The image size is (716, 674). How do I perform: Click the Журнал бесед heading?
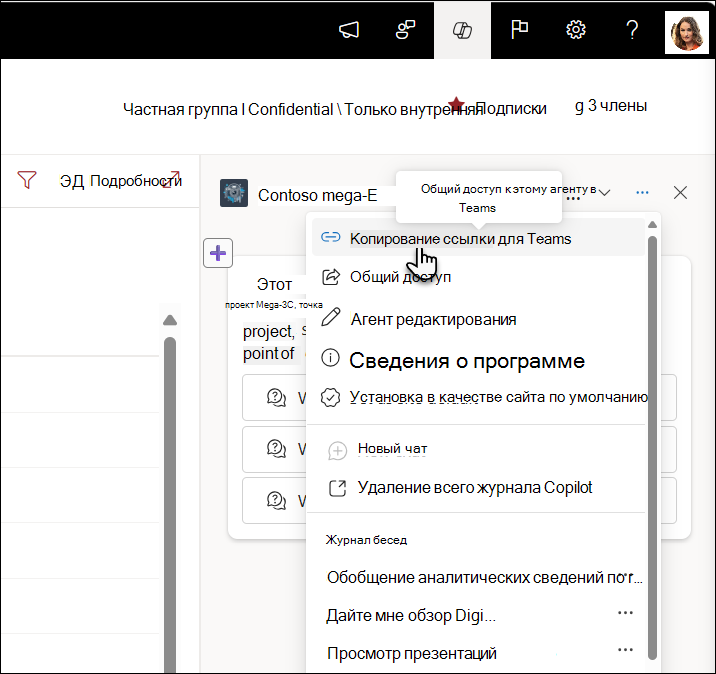coord(366,540)
